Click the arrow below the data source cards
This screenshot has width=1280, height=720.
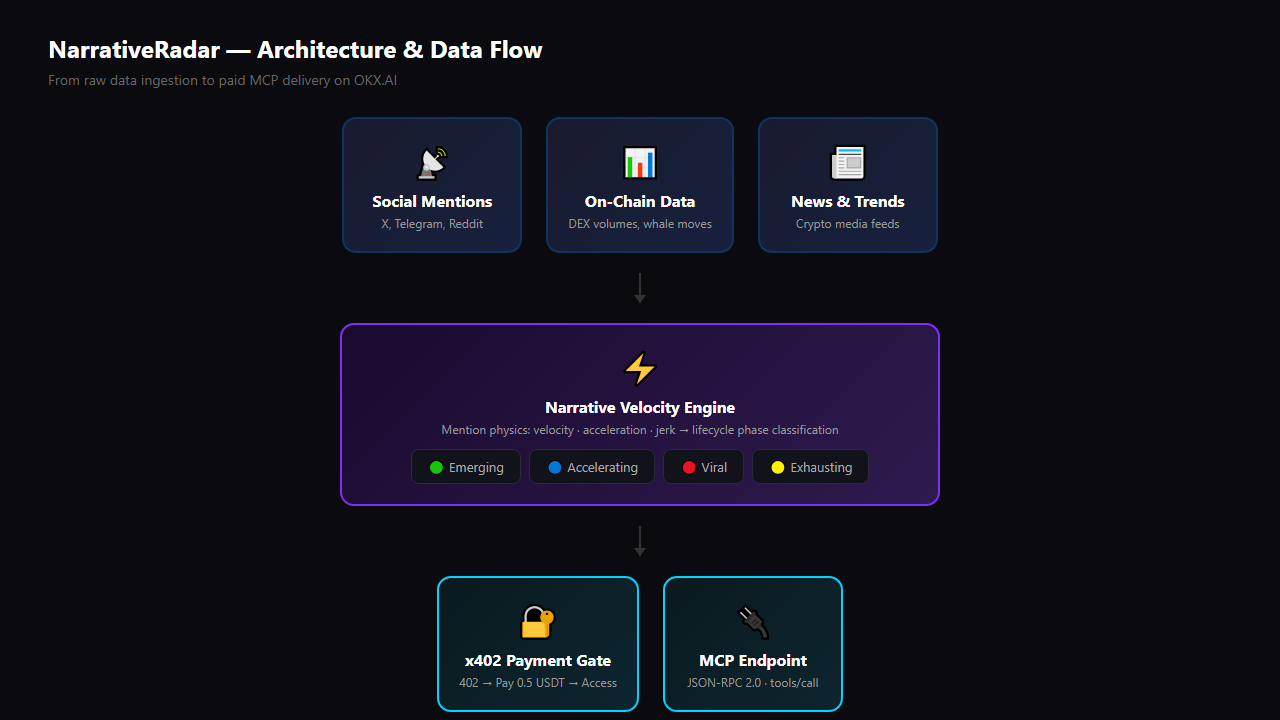tap(640, 288)
